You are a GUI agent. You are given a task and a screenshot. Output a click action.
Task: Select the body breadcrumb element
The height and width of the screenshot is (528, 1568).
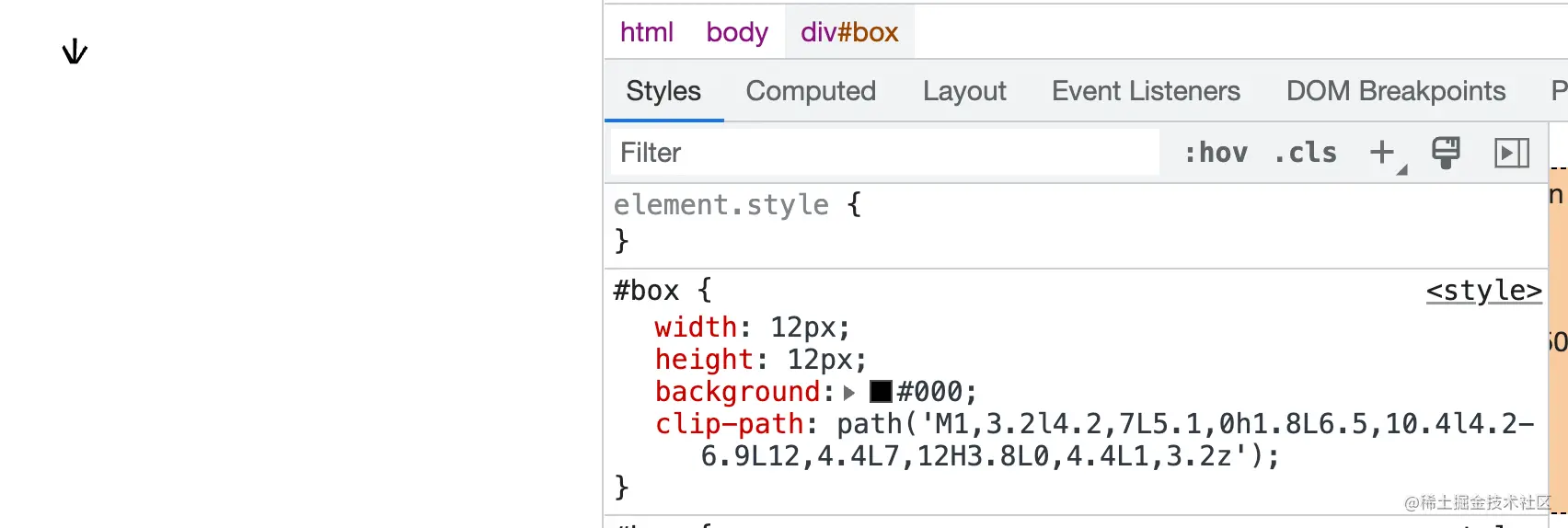tap(737, 32)
